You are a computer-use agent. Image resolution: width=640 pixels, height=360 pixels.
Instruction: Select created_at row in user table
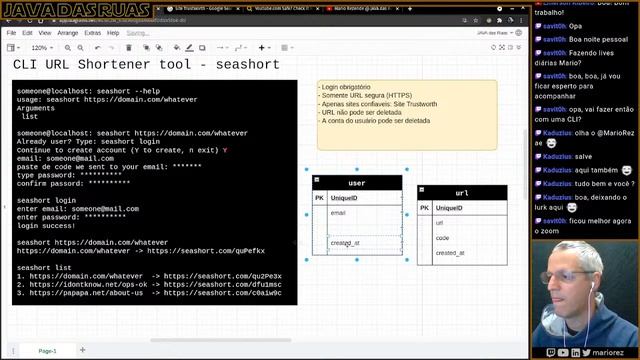click(x=357, y=243)
